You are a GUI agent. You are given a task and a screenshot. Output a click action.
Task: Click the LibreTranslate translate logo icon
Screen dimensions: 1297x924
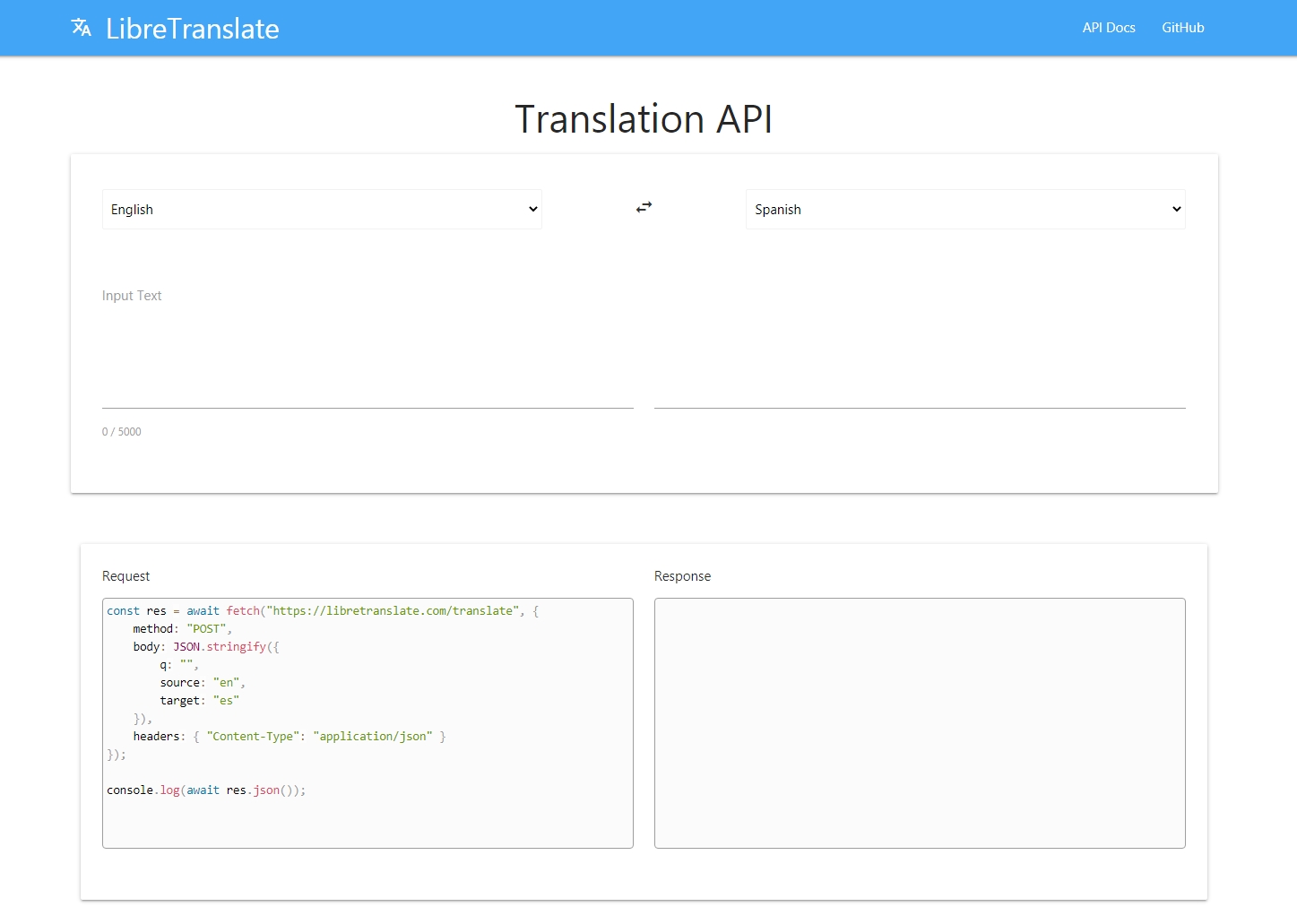click(82, 28)
